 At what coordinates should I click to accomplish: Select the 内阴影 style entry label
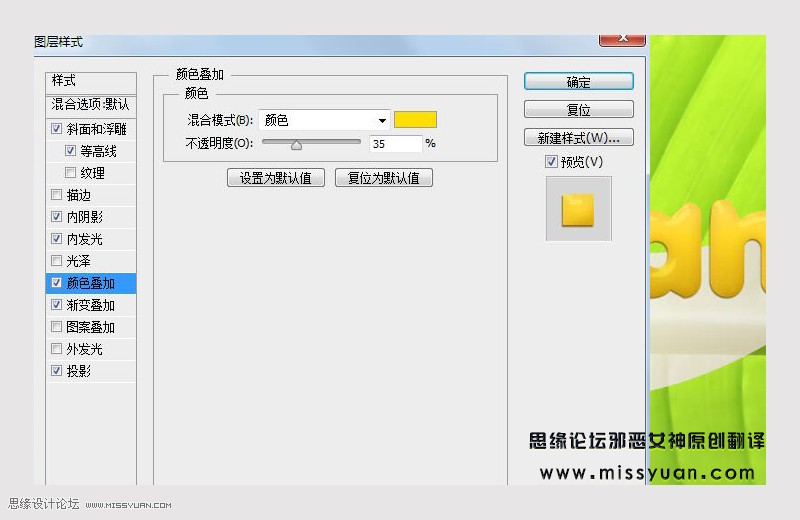point(85,217)
